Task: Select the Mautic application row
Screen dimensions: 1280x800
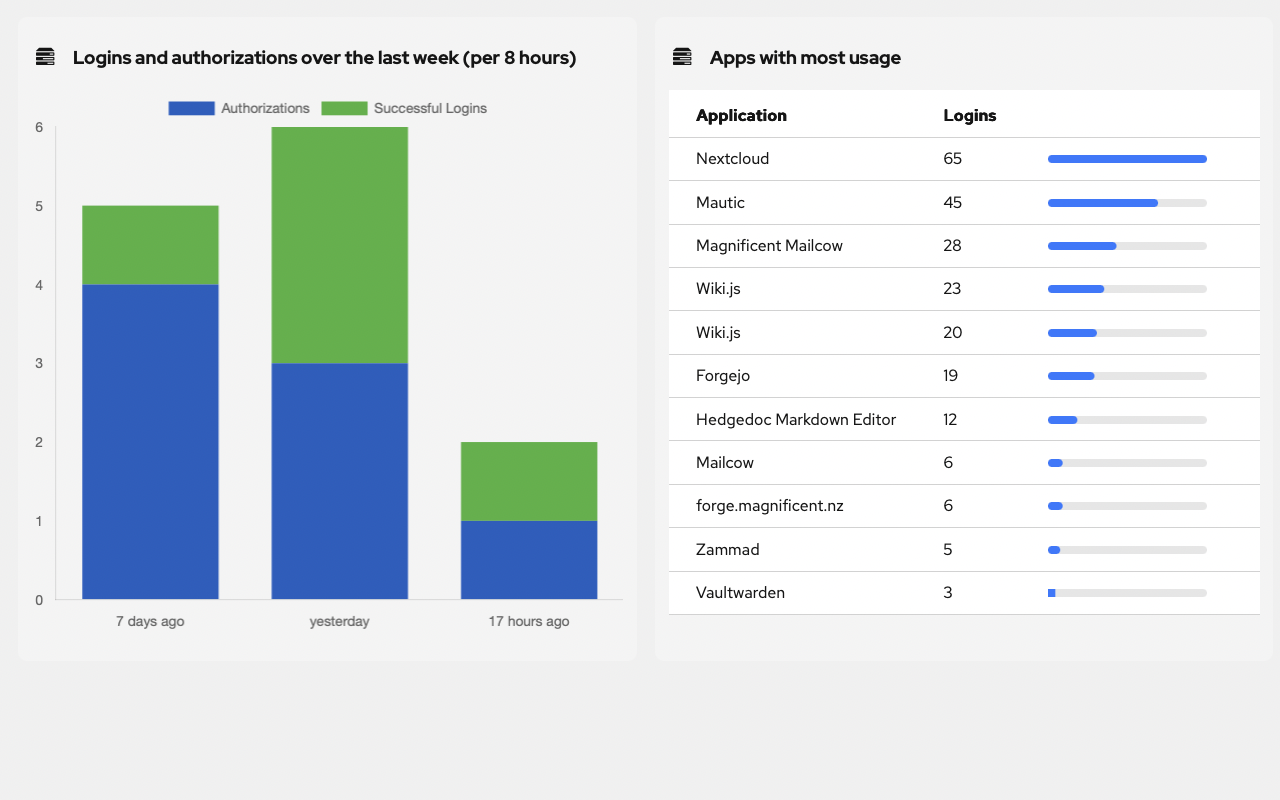Action: 964,203
